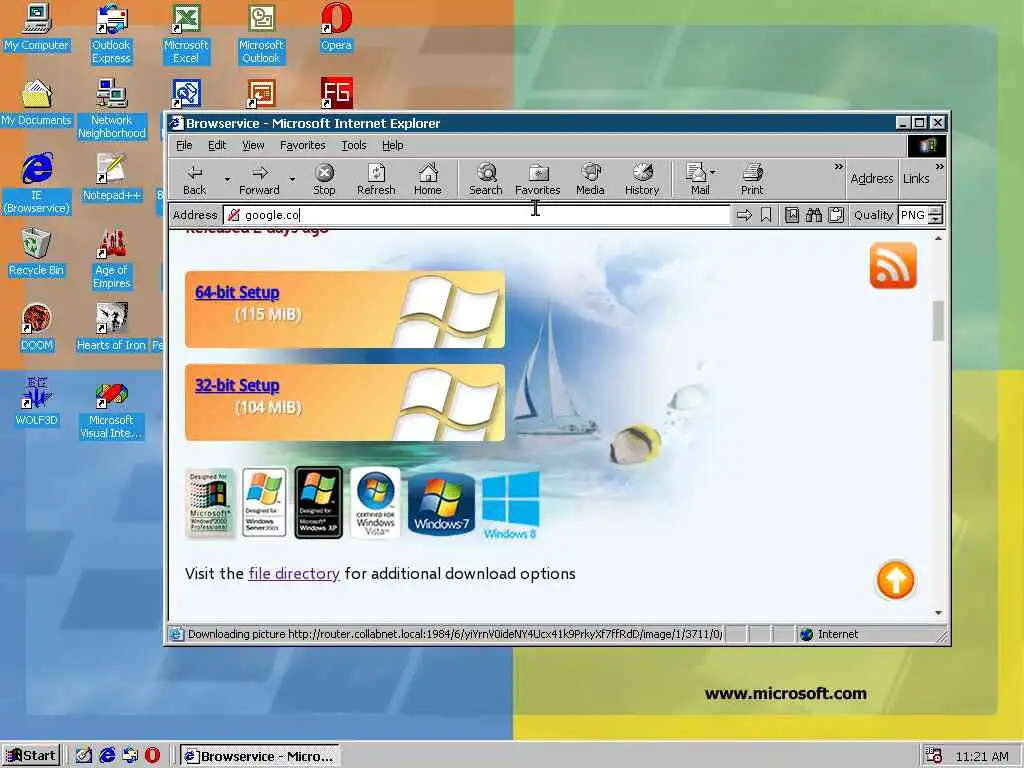Screen dimensions: 1024x768
Task: Refresh the current page
Action: click(376, 180)
